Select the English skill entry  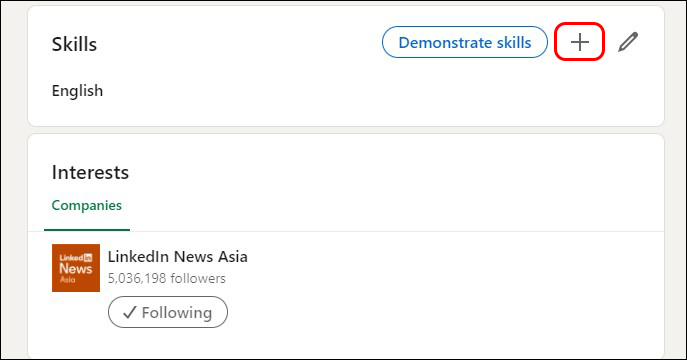coord(78,91)
